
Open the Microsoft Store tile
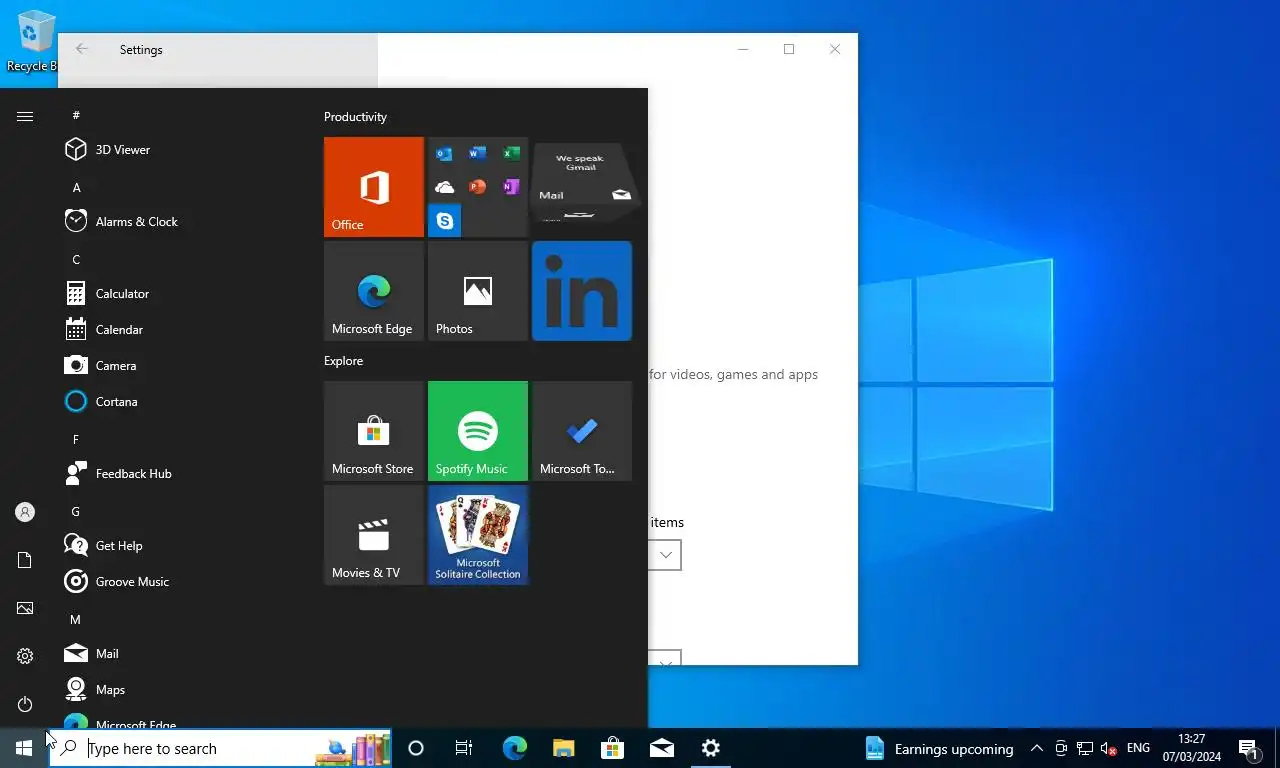(374, 431)
